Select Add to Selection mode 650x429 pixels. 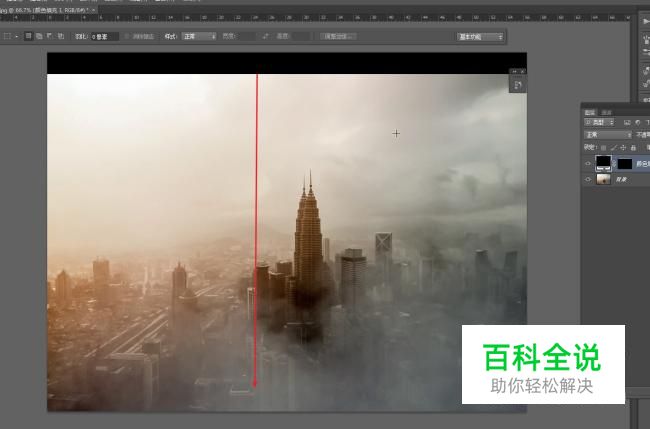tap(39, 36)
